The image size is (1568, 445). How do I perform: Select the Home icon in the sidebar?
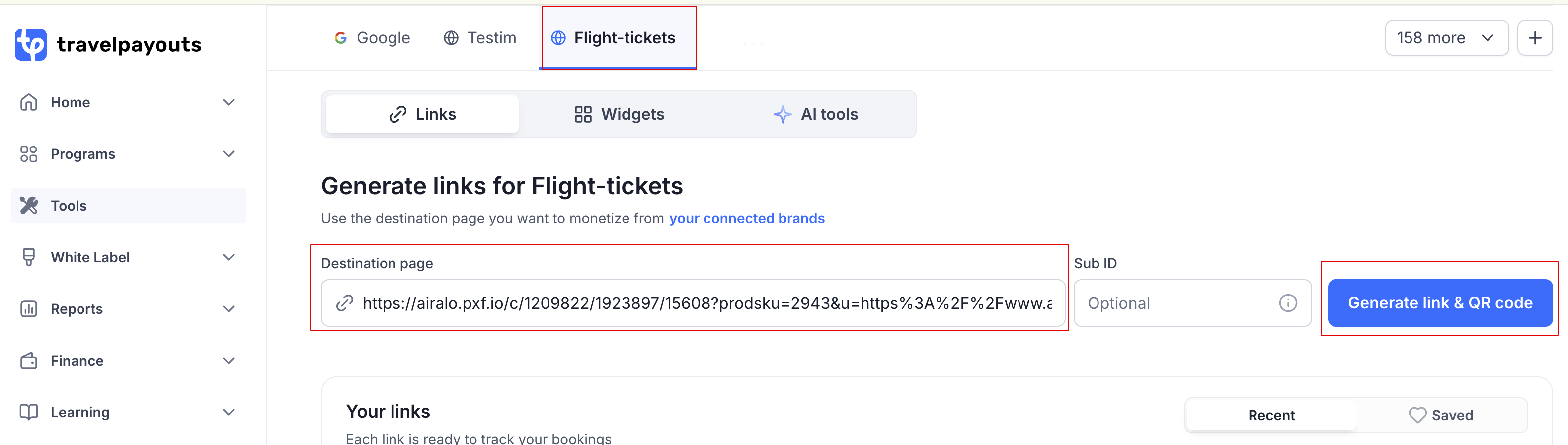(x=29, y=102)
